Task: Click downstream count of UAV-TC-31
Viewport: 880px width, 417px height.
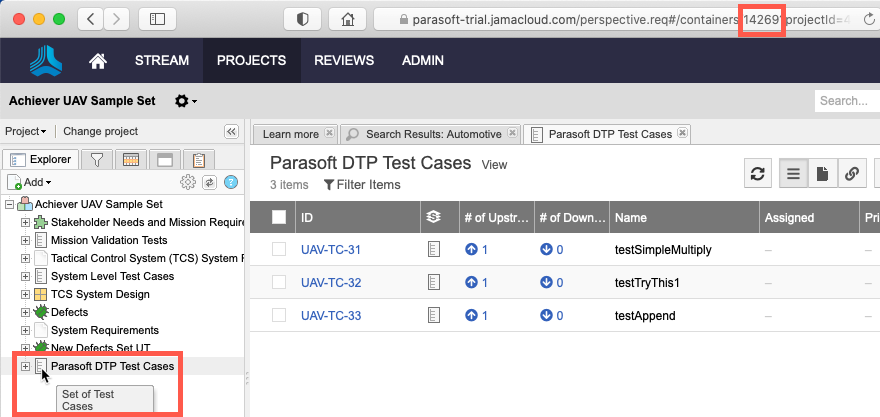Action: click(551, 249)
